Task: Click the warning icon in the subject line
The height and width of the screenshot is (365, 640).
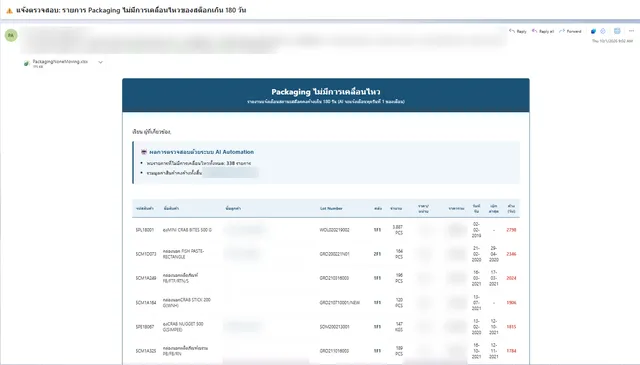Action: [9, 11]
